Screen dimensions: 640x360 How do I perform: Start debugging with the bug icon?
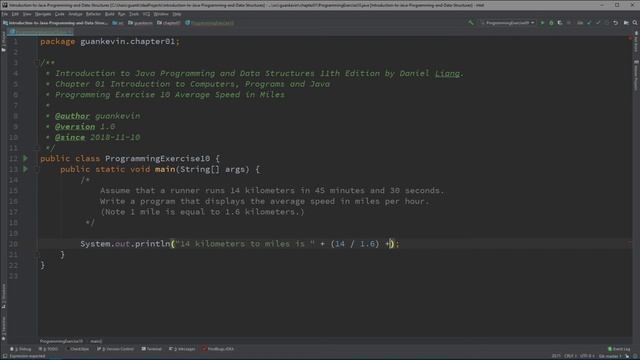(551, 23)
